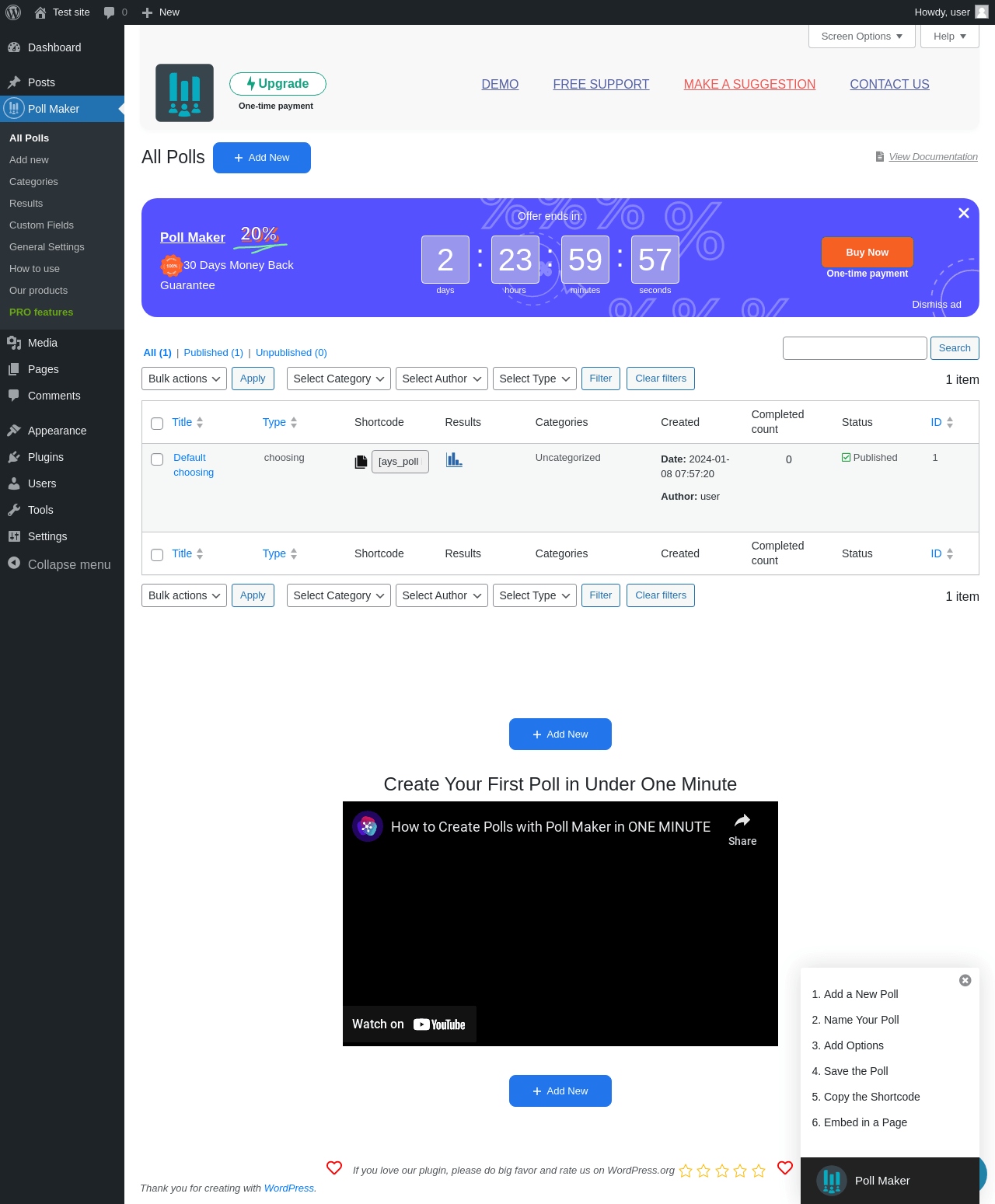
Task: Expand the Help panel
Action: tap(950, 37)
